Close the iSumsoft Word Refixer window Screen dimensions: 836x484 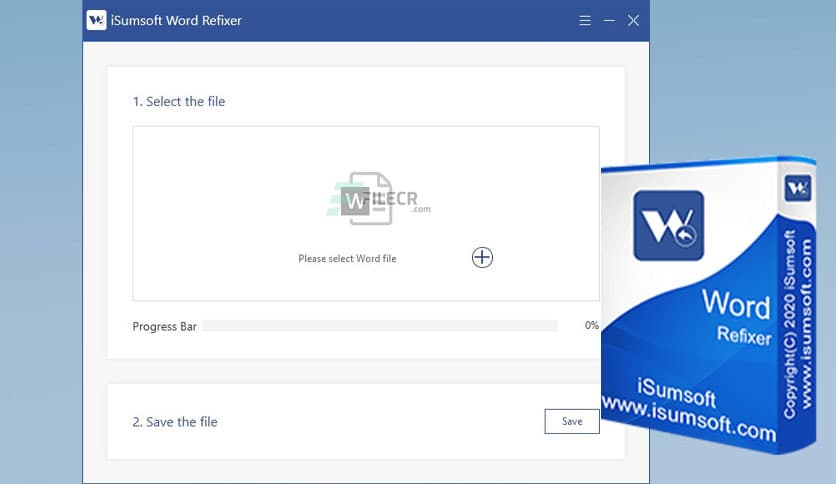click(633, 20)
